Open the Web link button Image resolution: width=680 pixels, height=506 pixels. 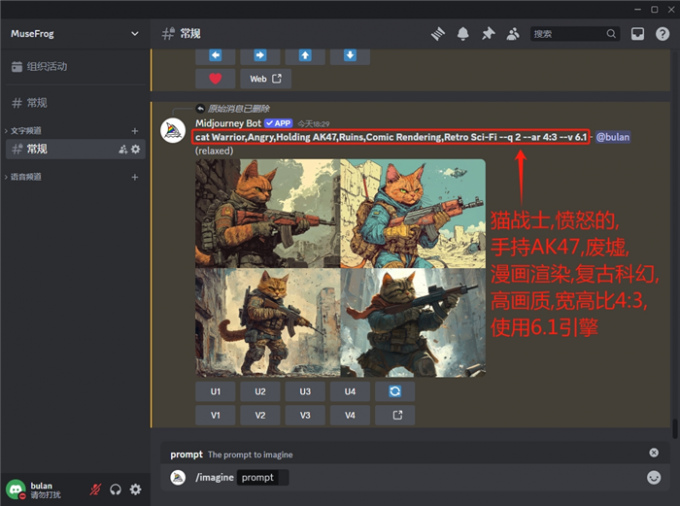click(265, 79)
